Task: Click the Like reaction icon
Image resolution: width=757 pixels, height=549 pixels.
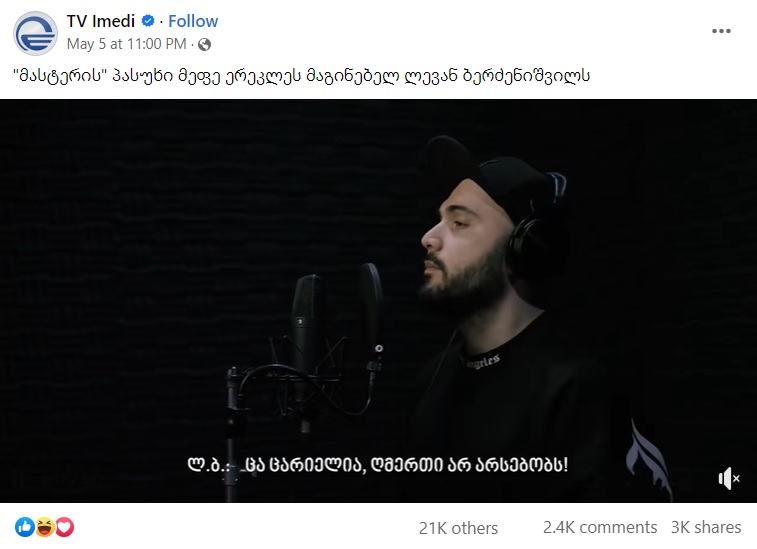Action: coord(24,527)
